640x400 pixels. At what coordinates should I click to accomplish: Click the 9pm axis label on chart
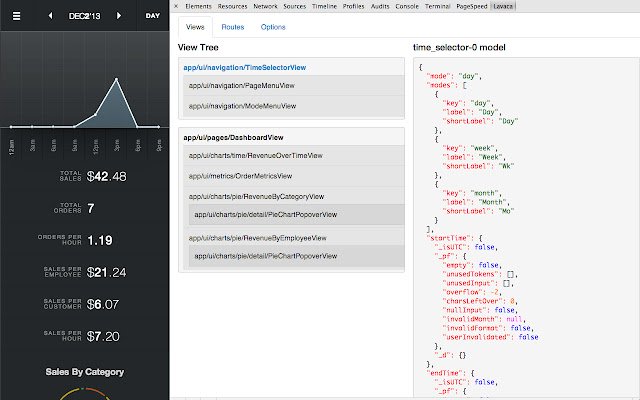click(x=159, y=145)
